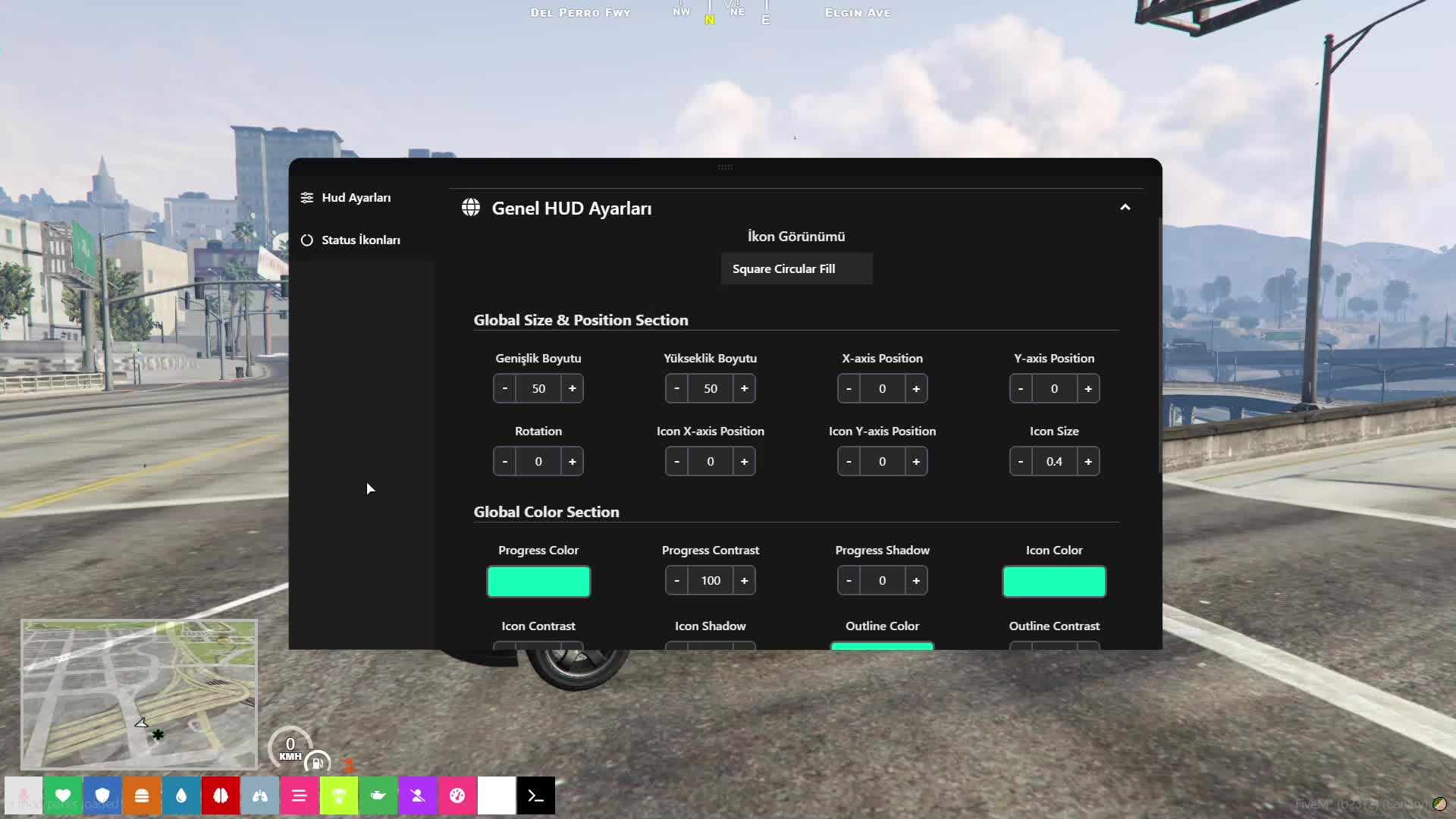
Task: Click the red brain stress icon
Action: tap(221, 795)
